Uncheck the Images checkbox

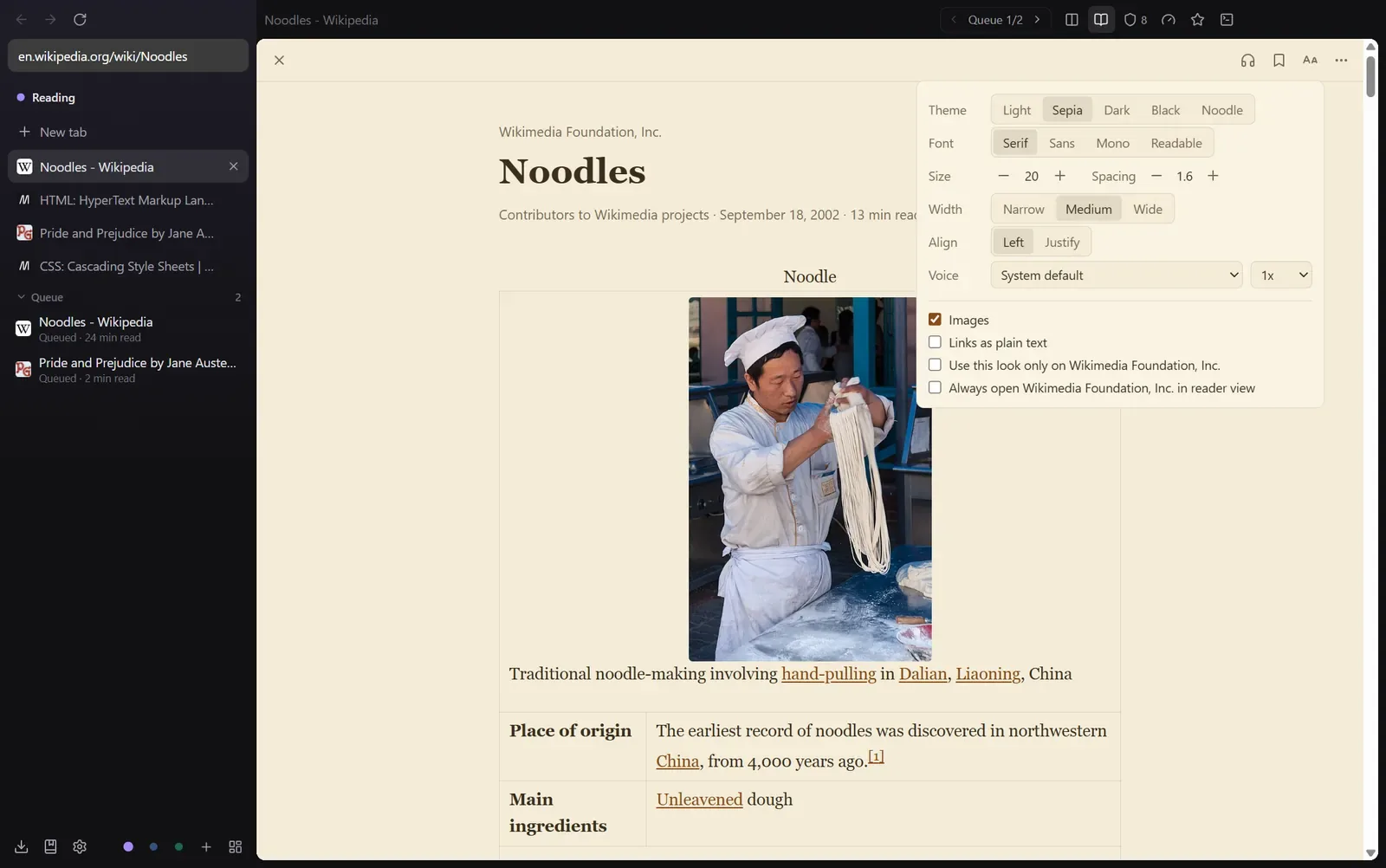(935, 320)
